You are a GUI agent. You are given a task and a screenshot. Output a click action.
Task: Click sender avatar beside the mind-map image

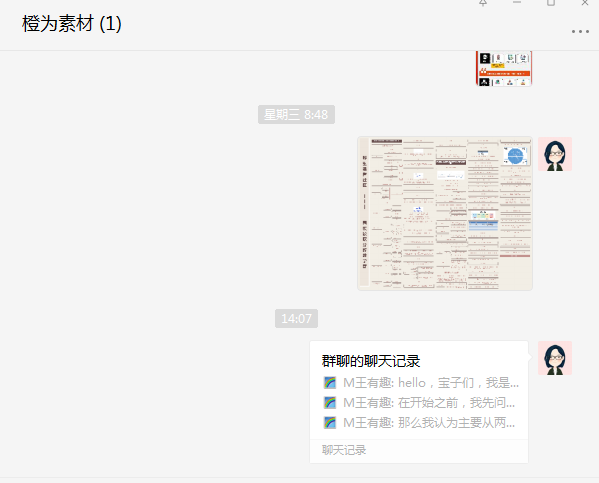[555, 154]
